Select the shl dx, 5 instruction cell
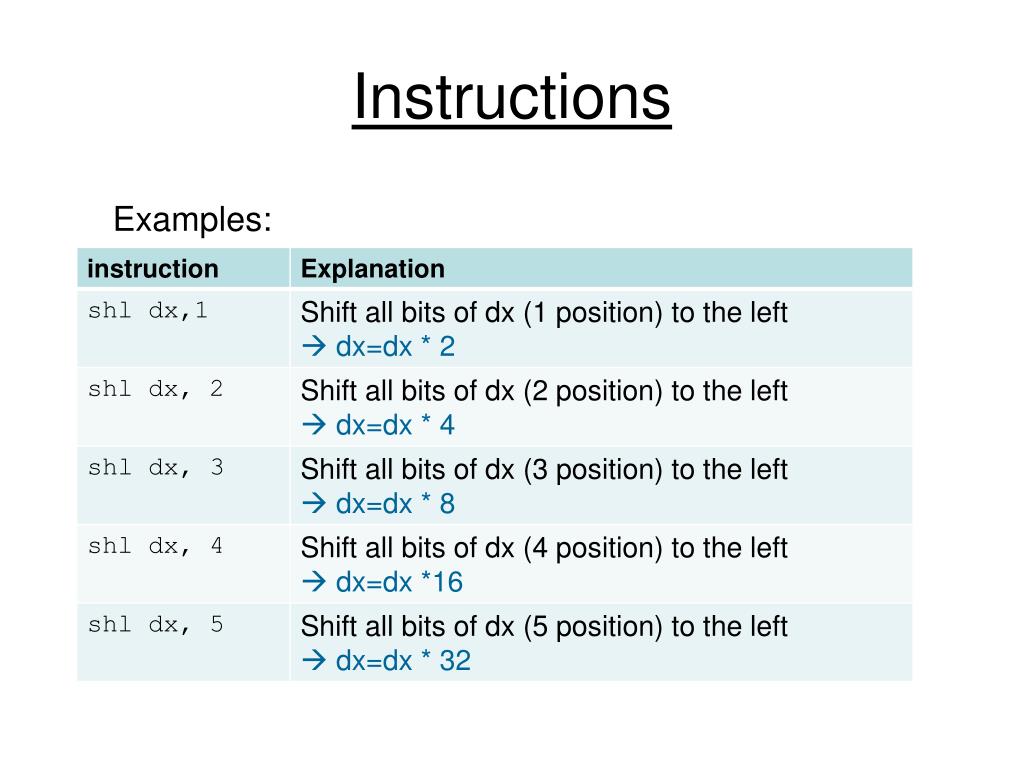 (184, 642)
